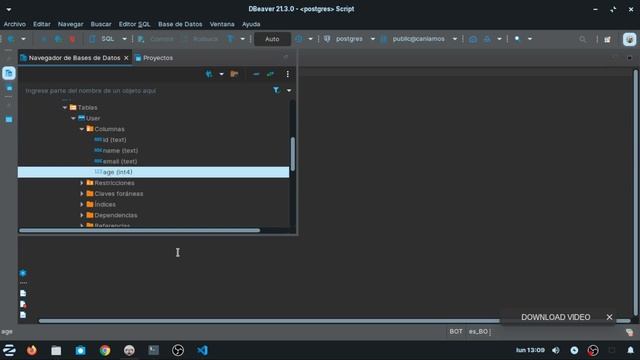Click the document icon with red badge
This screenshot has height=360, width=640.
23,304
